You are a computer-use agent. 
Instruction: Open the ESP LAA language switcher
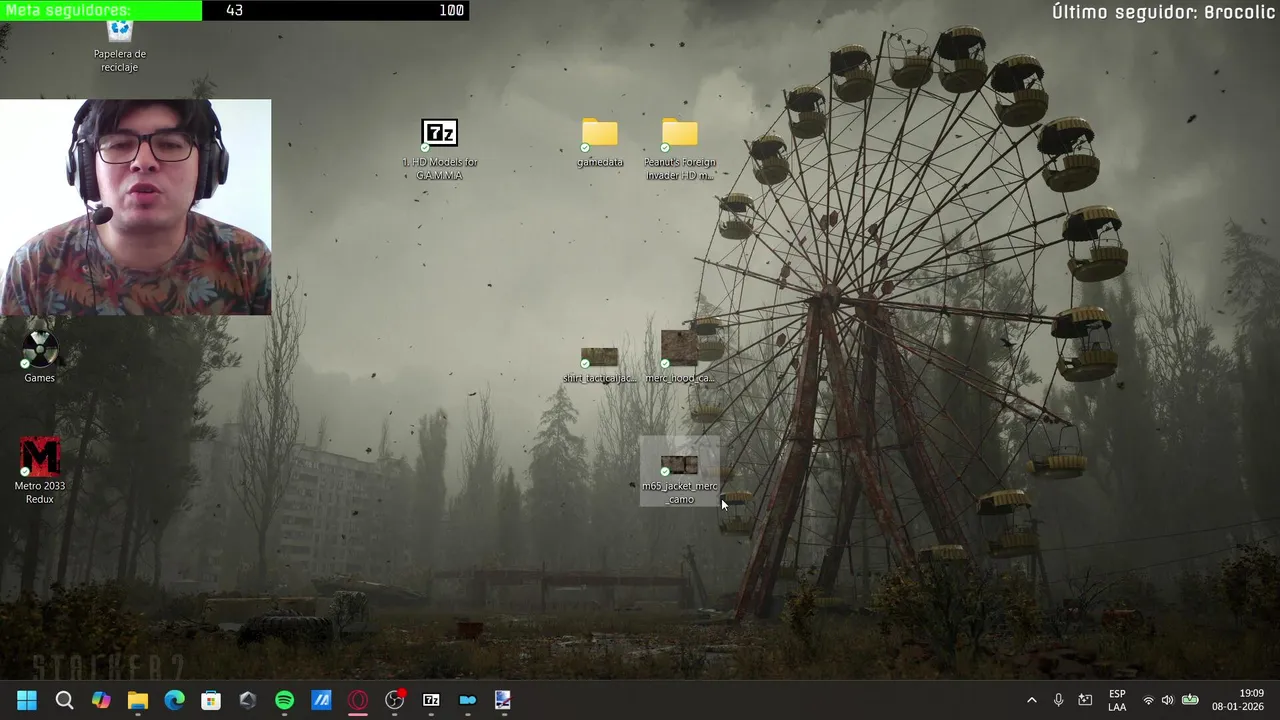[x=1117, y=700]
